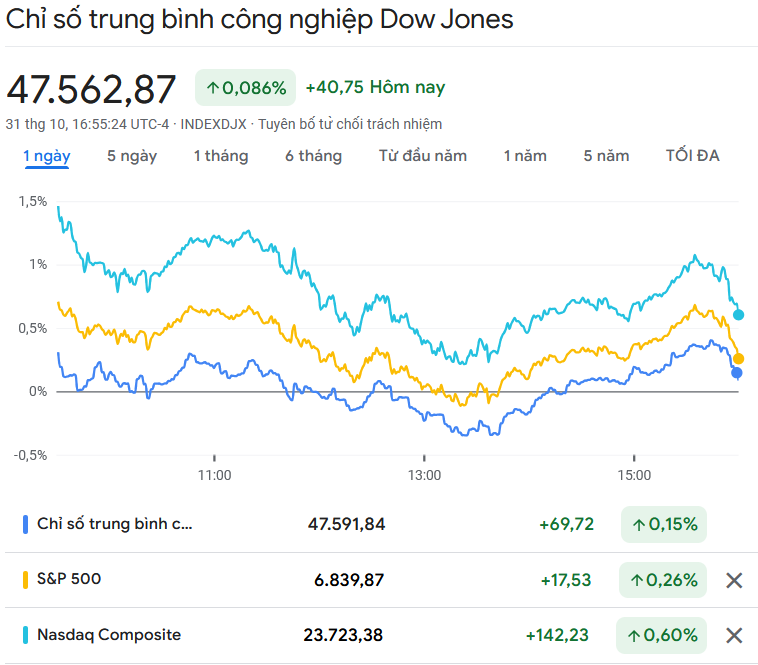The height and width of the screenshot is (665, 758).
Task: Click the teal Nasdaq endpoint dot on chart
Action: pos(739,315)
